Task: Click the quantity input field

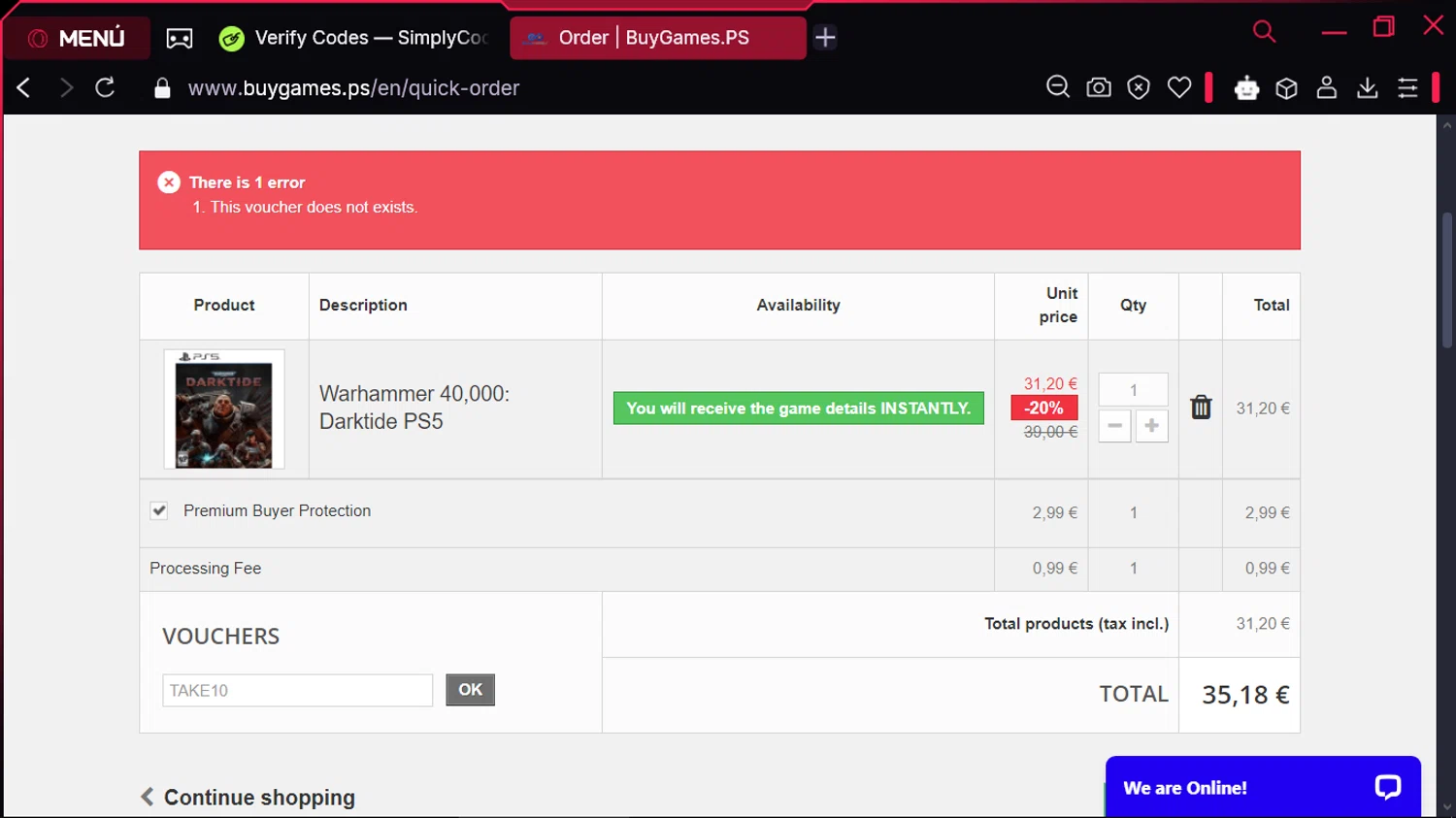Action: pyautogui.click(x=1133, y=390)
